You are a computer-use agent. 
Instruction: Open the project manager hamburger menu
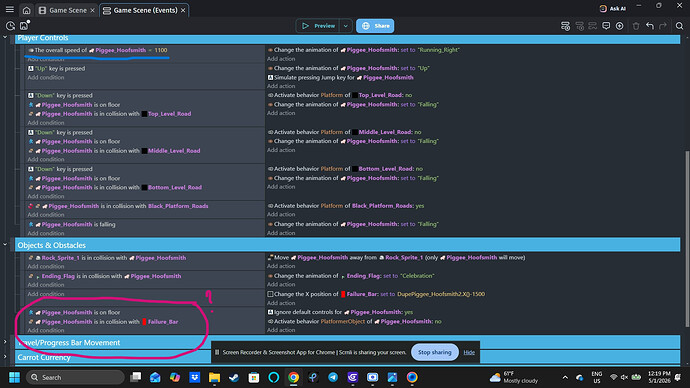[9, 9]
